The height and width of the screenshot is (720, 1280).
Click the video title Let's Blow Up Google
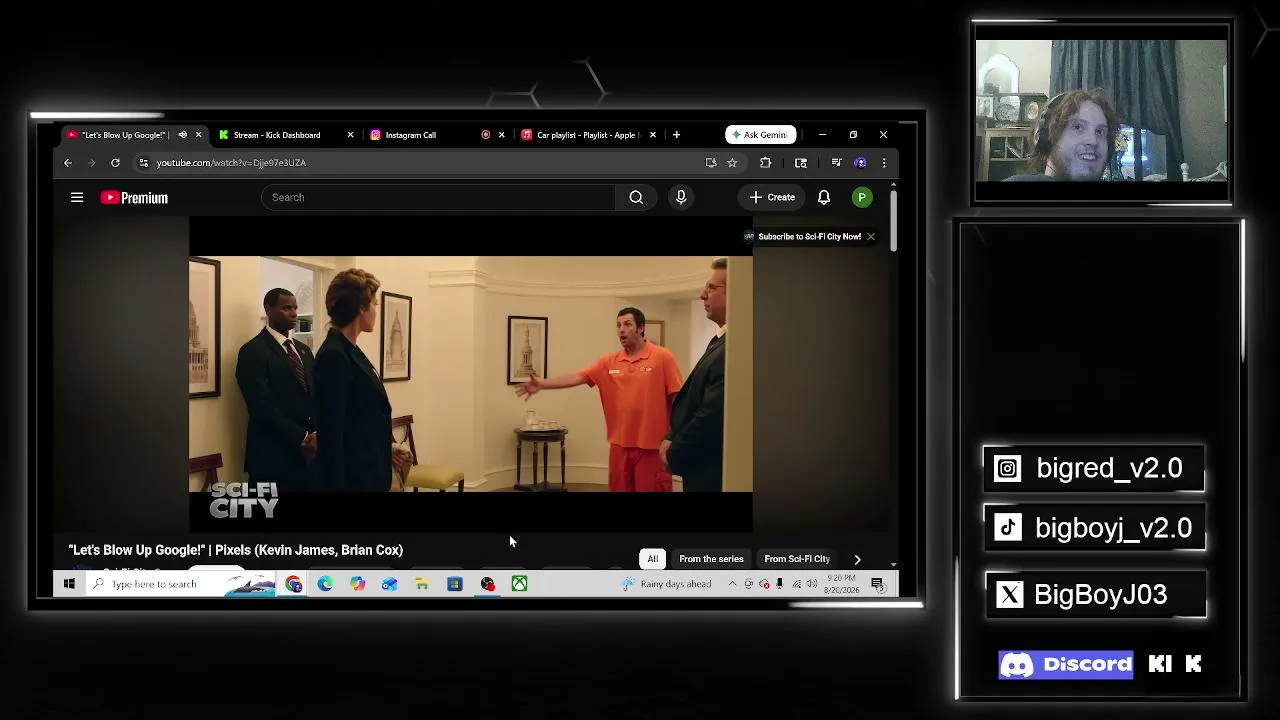(x=236, y=550)
